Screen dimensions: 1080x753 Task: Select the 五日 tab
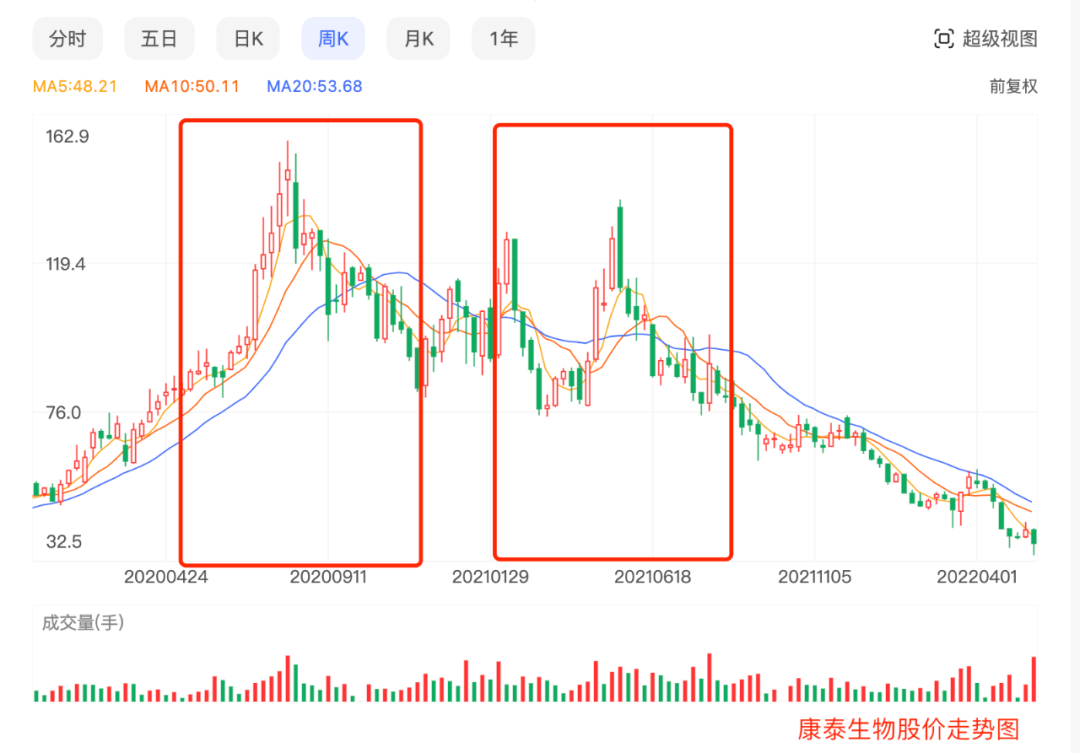159,39
